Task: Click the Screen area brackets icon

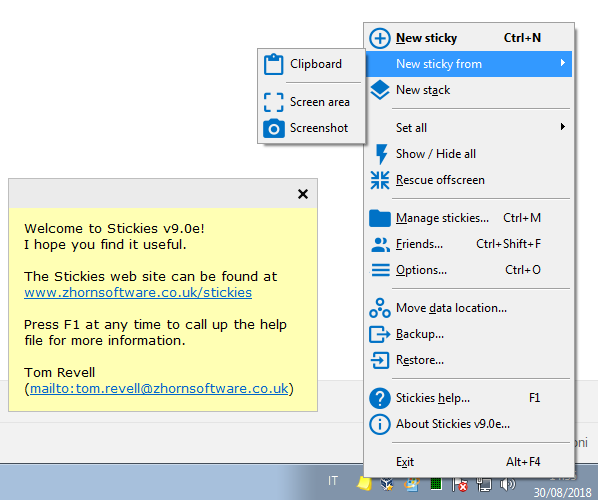Action: coord(273,102)
